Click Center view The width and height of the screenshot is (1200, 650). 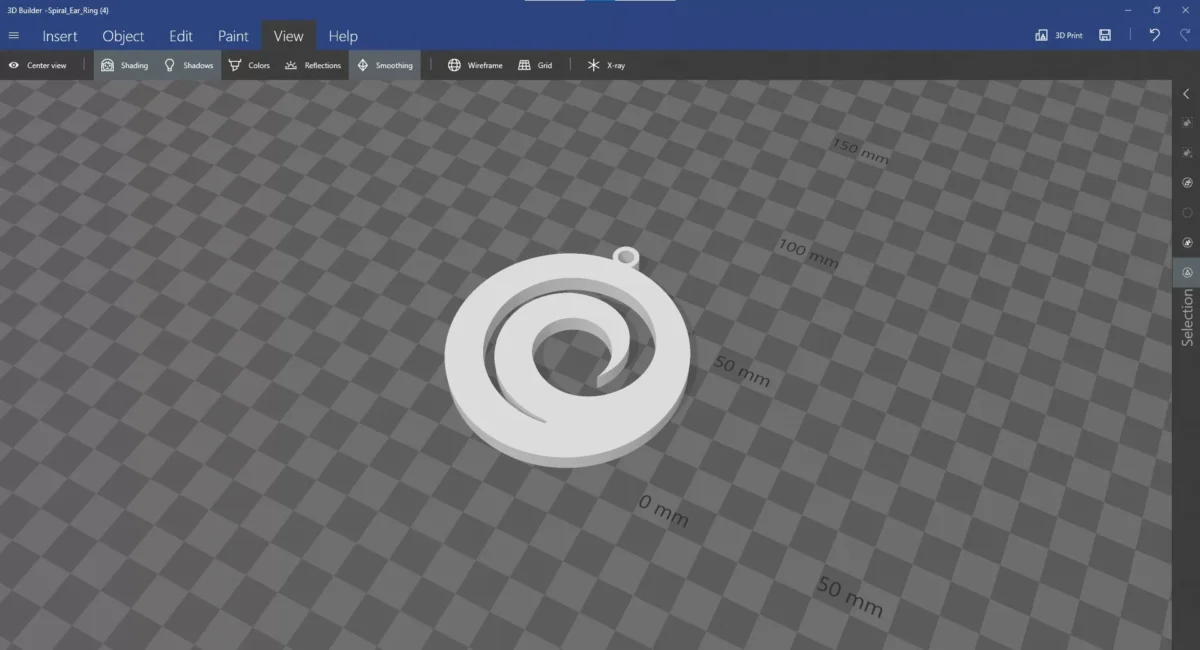(37, 65)
